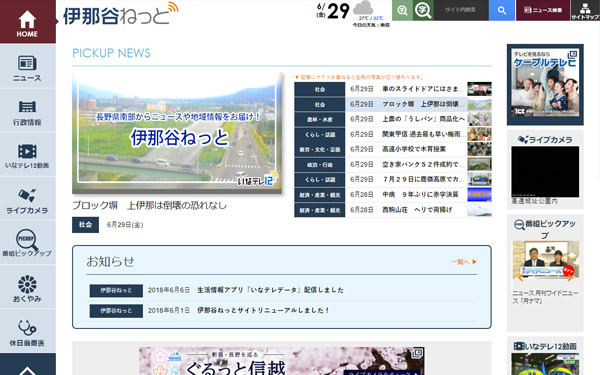Select the smaller text-size magnifier icon
Screen dimensions: 600x375
pos(402,10)
